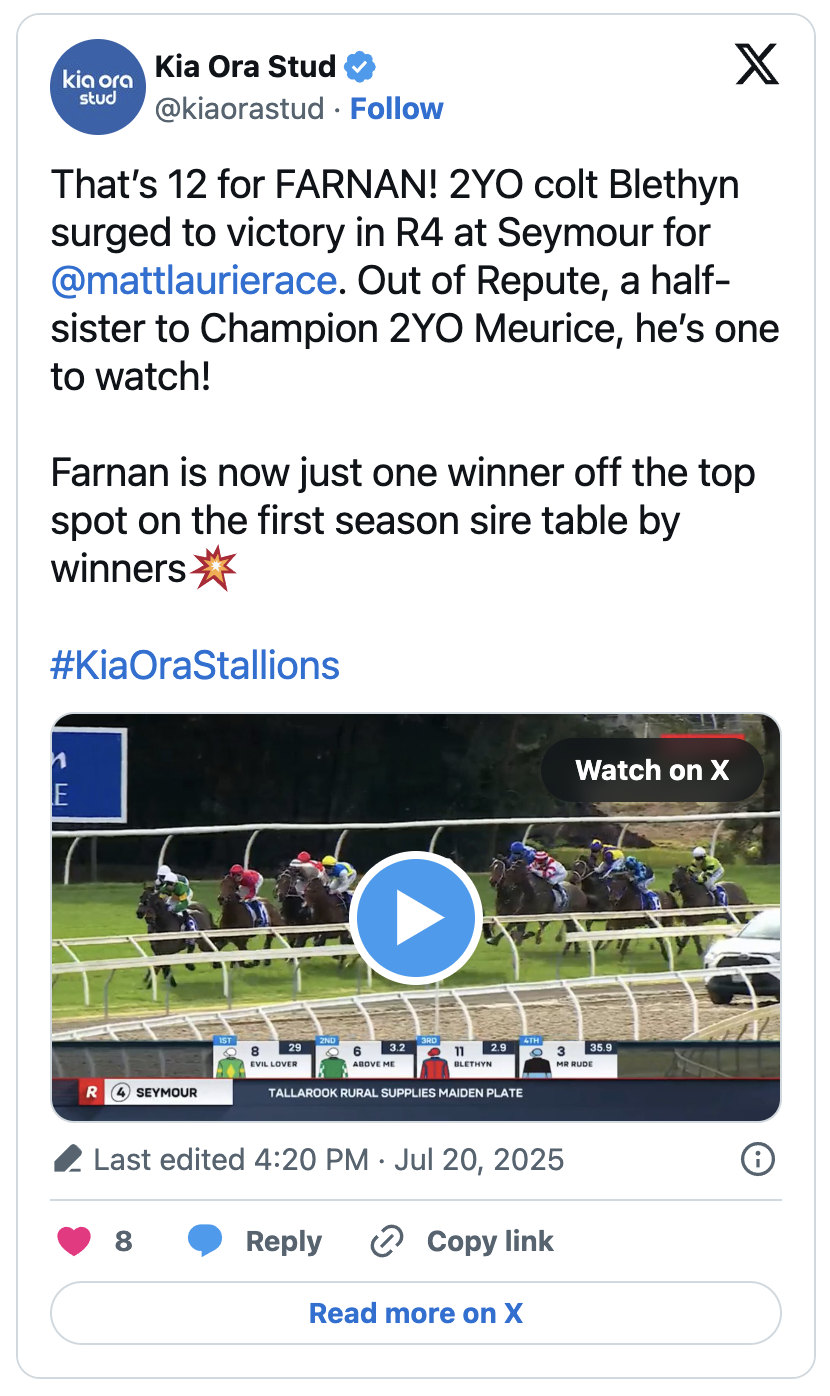830x1396 pixels.
Task: Click Read more on X button
Action: (x=415, y=1313)
